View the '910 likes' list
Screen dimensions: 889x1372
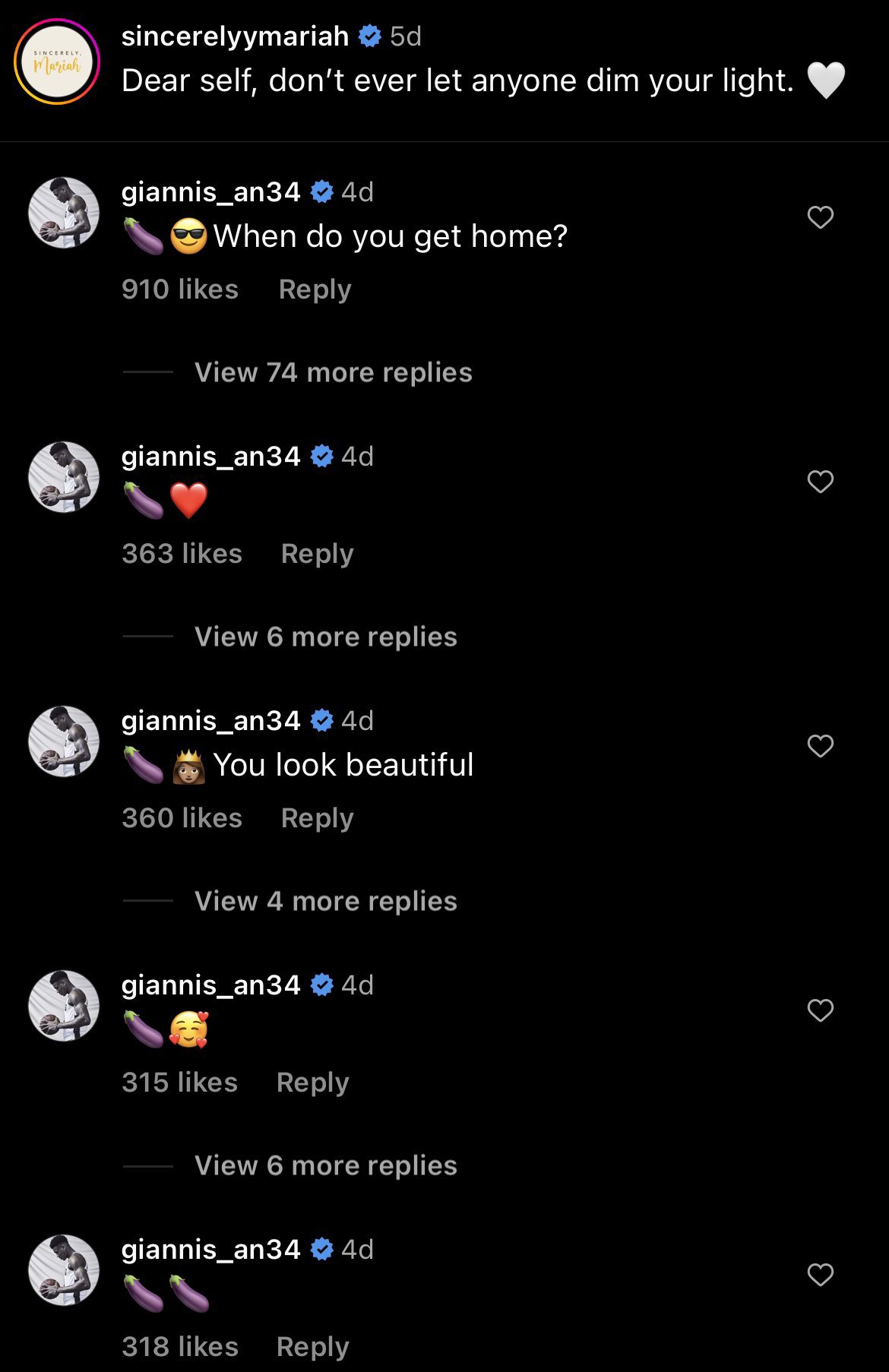point(180,289)
